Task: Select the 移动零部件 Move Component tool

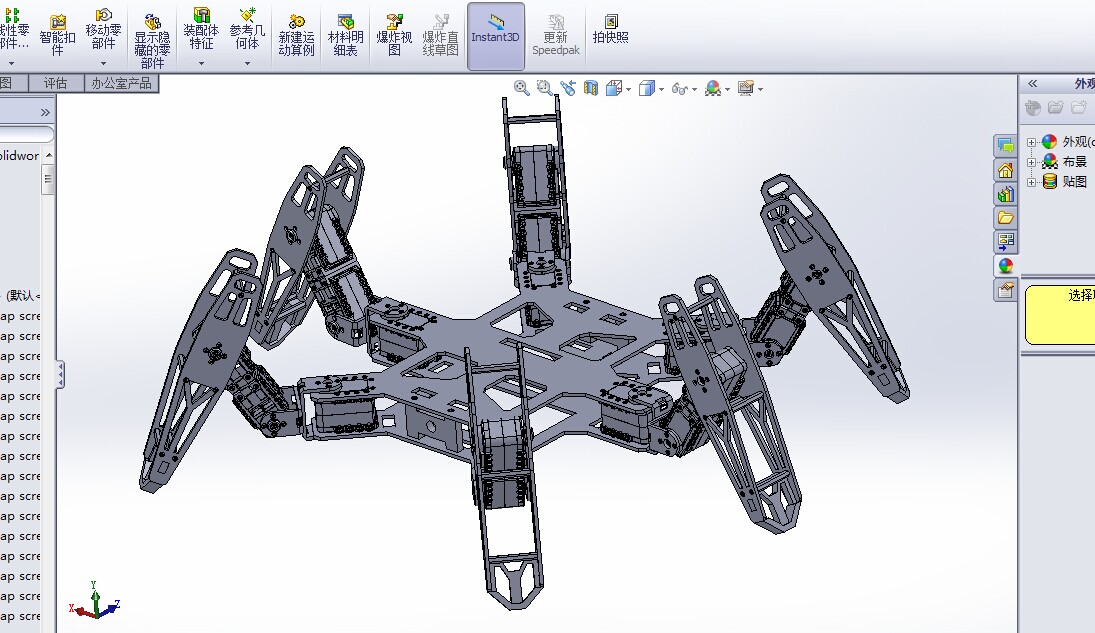Action: coord(103,29)
